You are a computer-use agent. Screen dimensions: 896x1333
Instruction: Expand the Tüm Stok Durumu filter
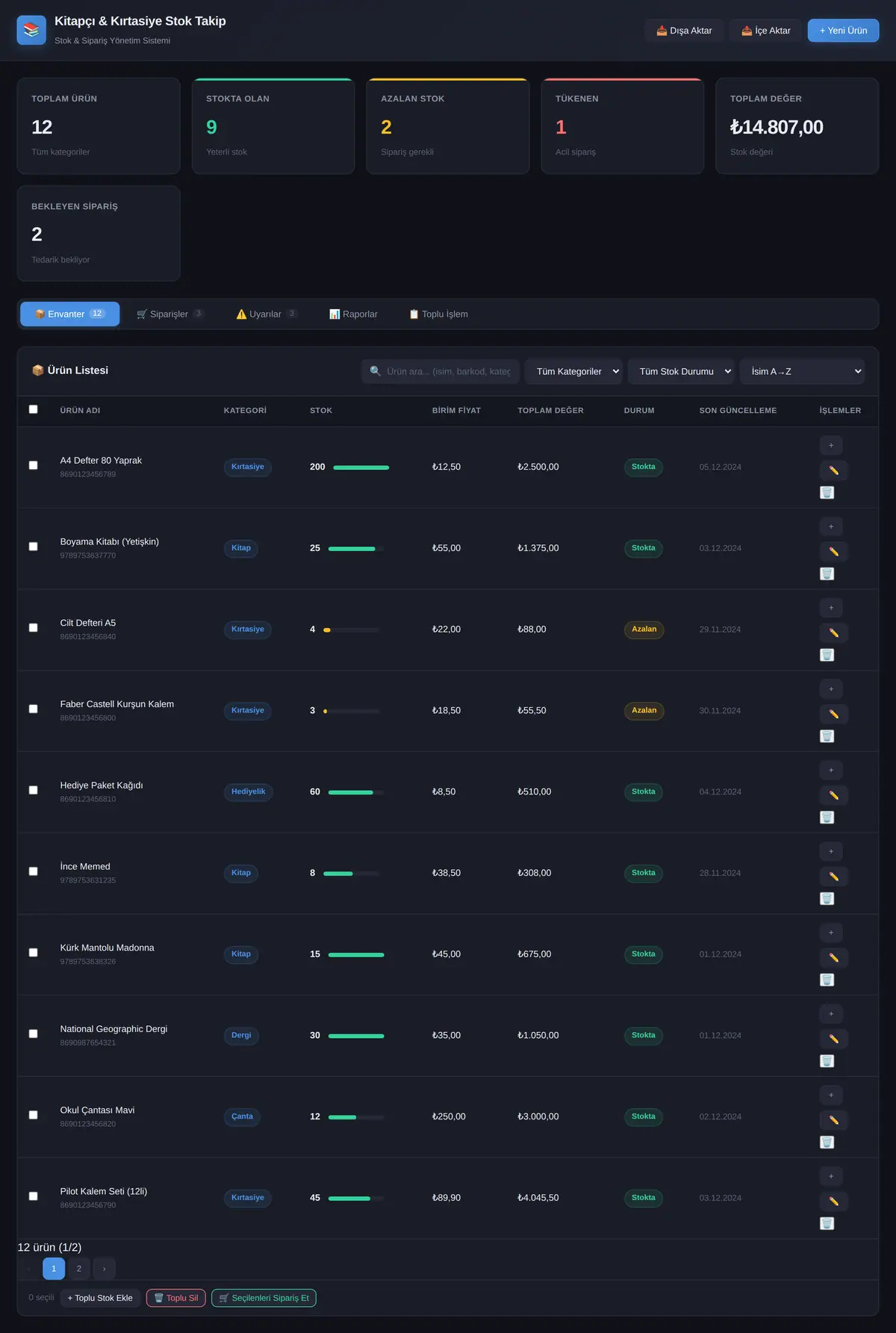[681, 371]
